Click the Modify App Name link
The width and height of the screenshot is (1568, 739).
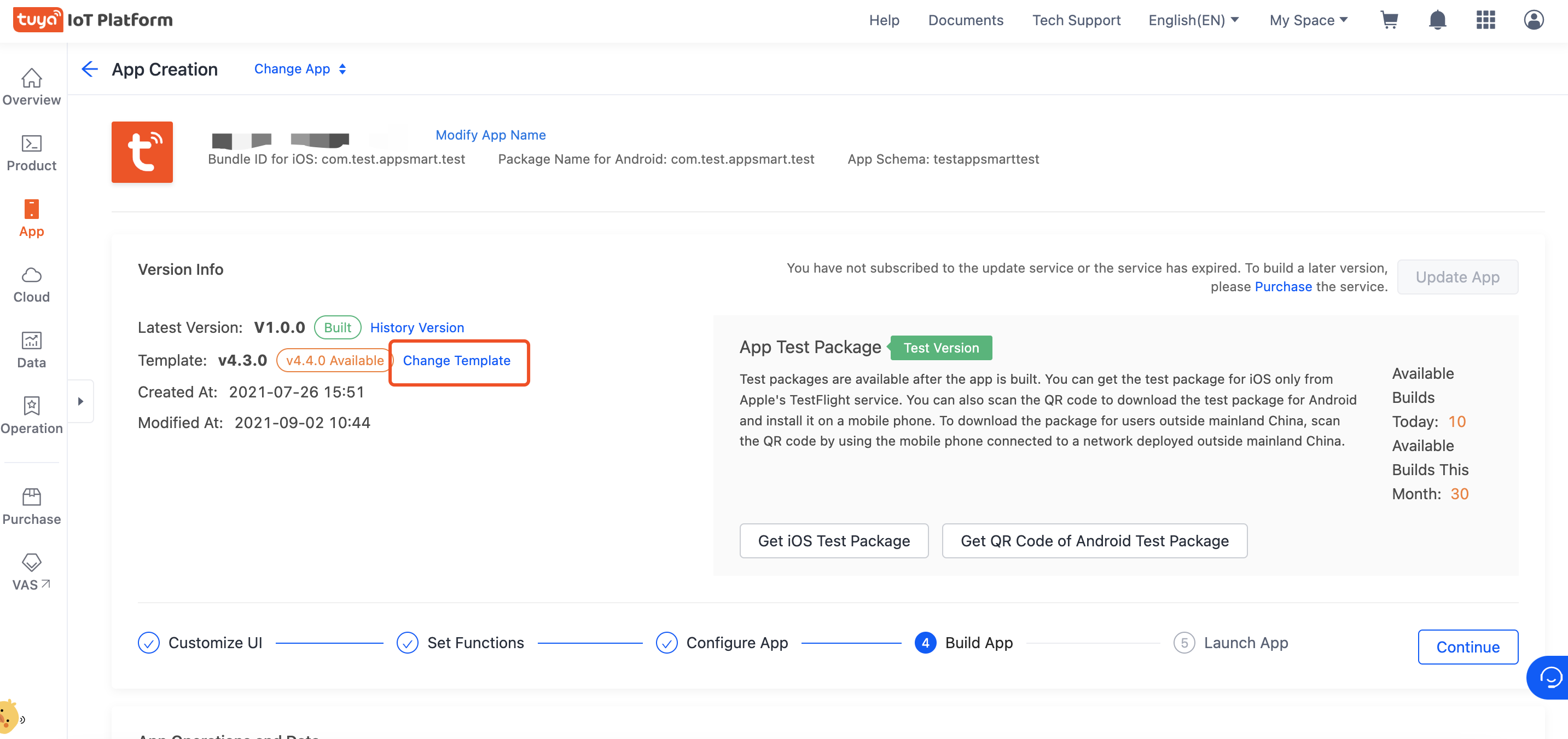coord(491,135)
